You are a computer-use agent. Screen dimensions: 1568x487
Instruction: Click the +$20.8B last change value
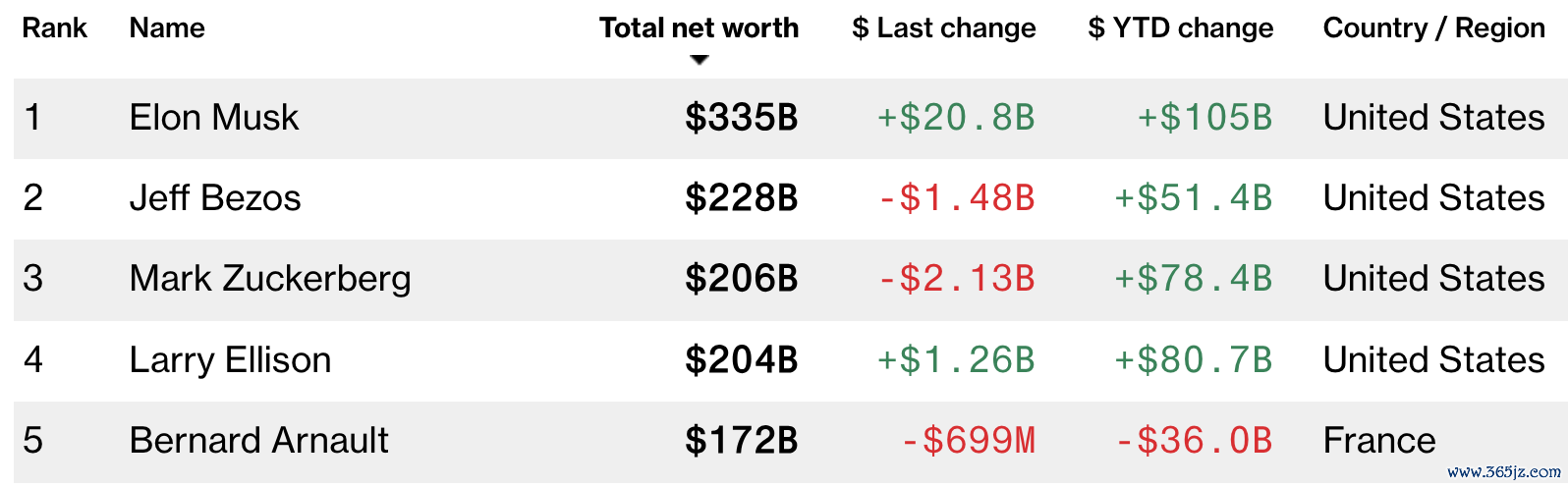point(956,118)
